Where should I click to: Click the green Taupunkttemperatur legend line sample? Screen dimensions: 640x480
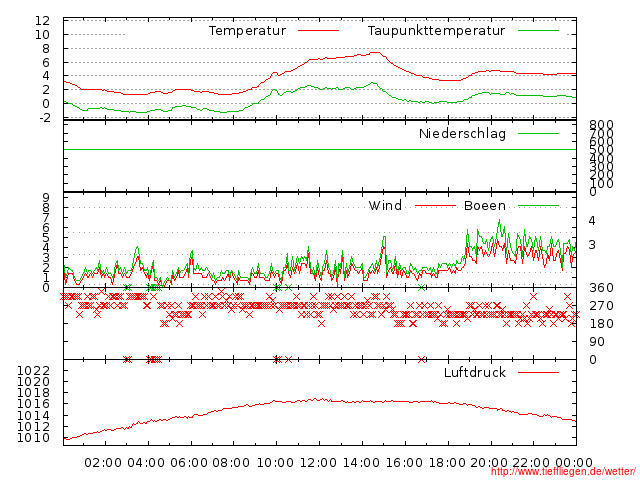tap(538, 31)
